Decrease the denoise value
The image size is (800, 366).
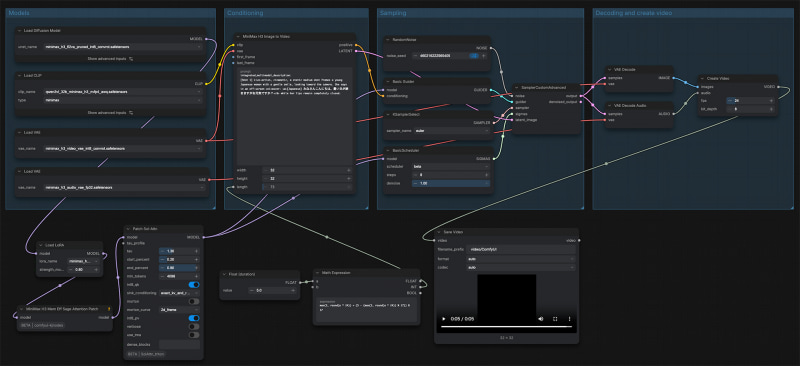coord(415,183)
